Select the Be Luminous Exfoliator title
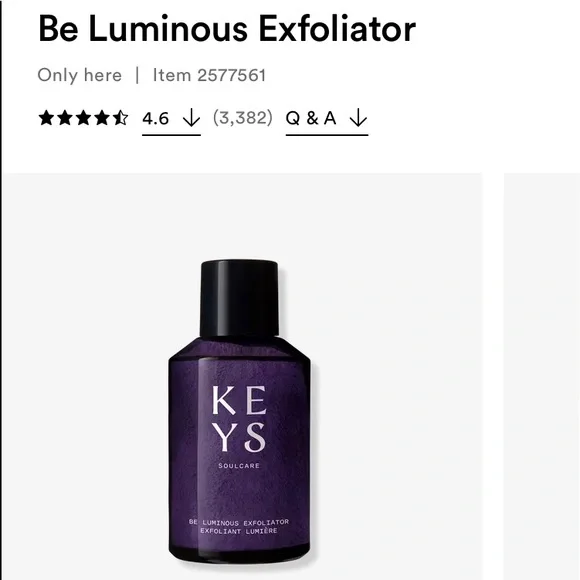The image size is (580, 580). point(227,28)
